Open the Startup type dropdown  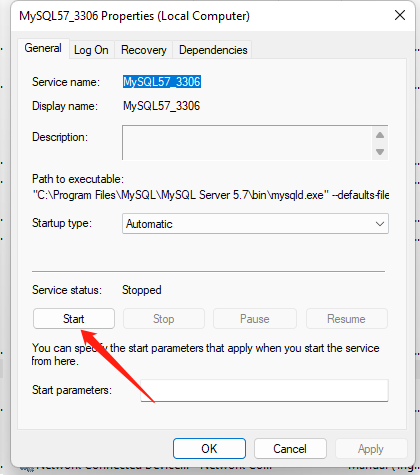pos(255,224)
